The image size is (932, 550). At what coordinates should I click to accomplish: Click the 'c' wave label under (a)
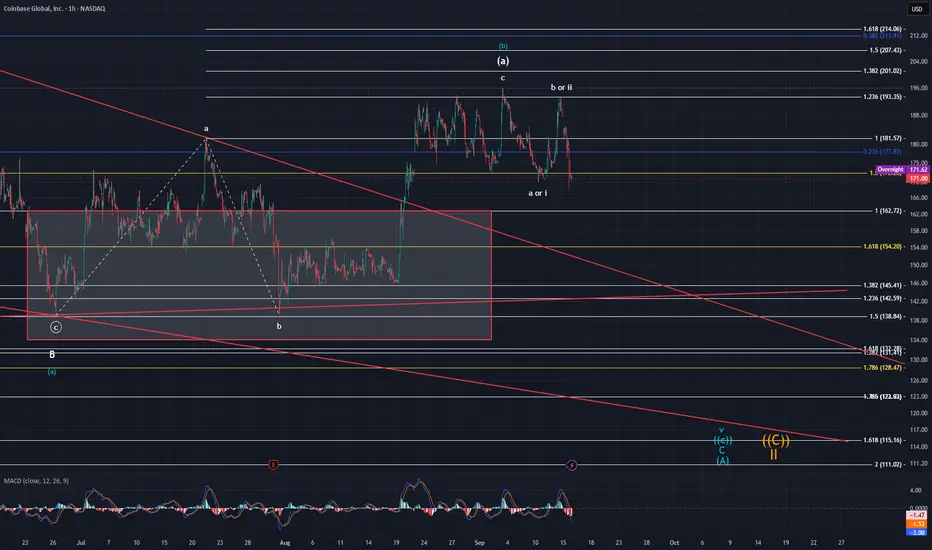(503, 78)
